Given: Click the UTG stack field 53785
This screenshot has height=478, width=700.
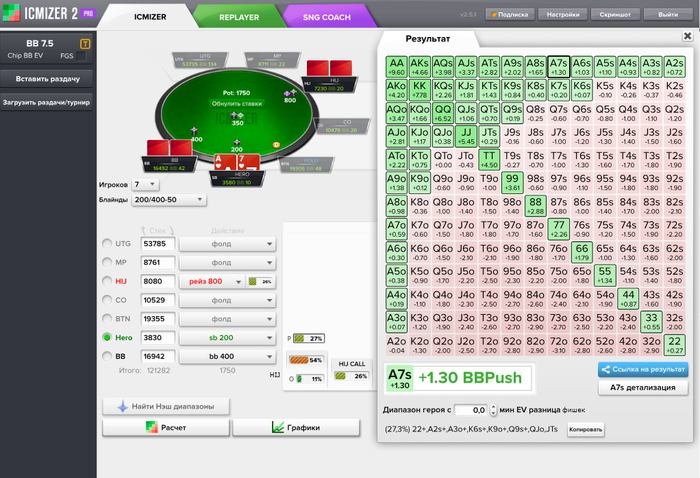Looking at the screenshot, I should (158, 244).
